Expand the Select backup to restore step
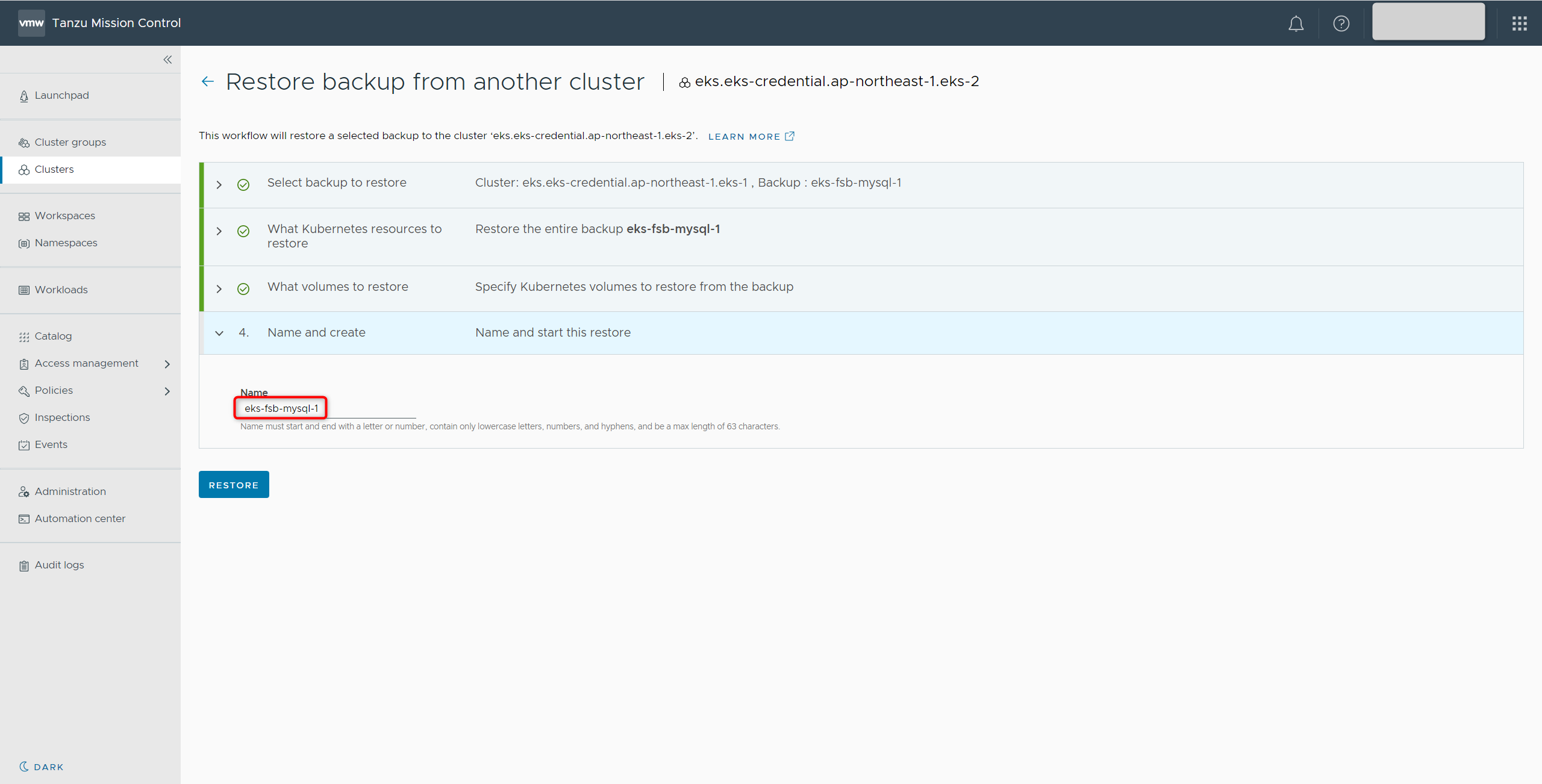Viewport: 1542px width, 784px height. coord(219,185)
